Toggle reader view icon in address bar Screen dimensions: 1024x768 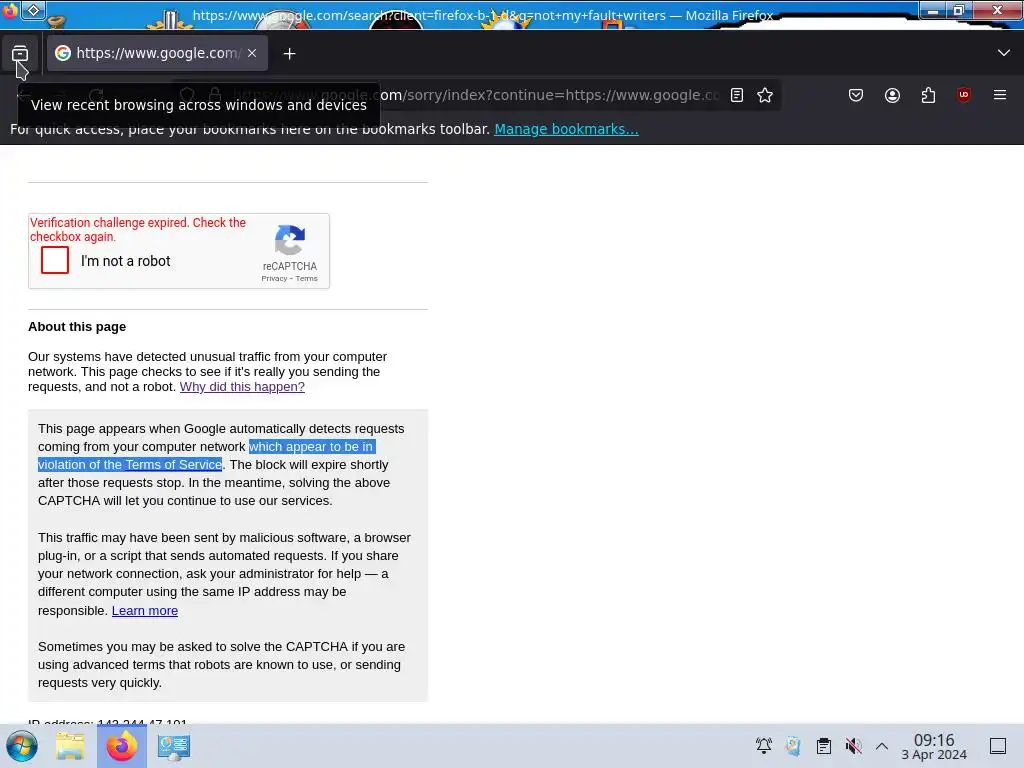pos(737,95)
